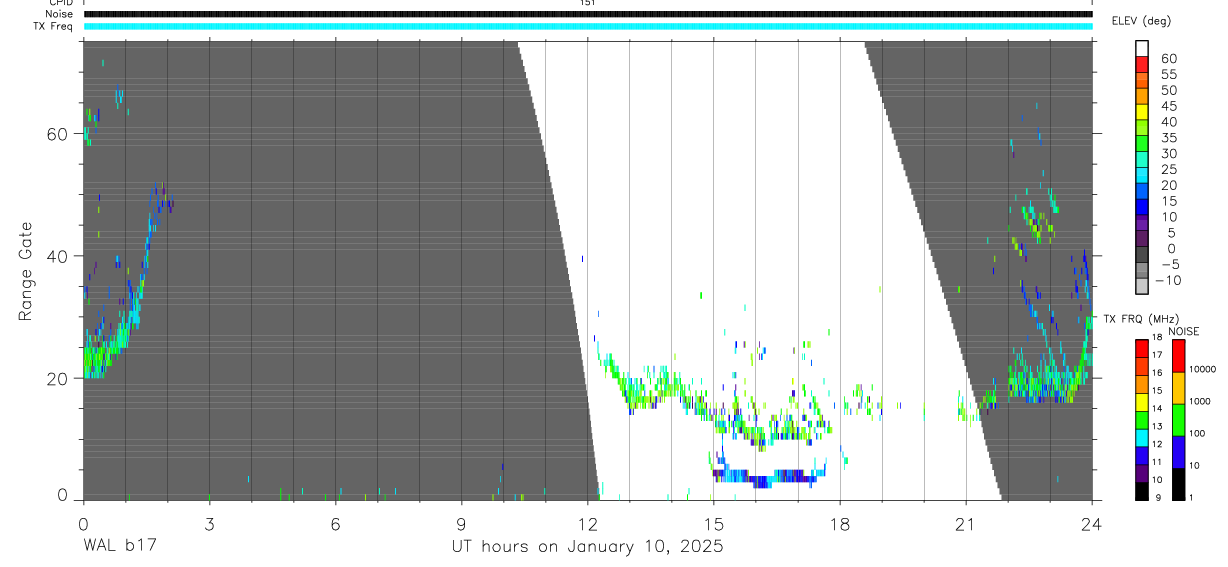1228x567 pixels.
Task: Click the '45' value on ELEV scale
Action: [x=1168, y=106]
